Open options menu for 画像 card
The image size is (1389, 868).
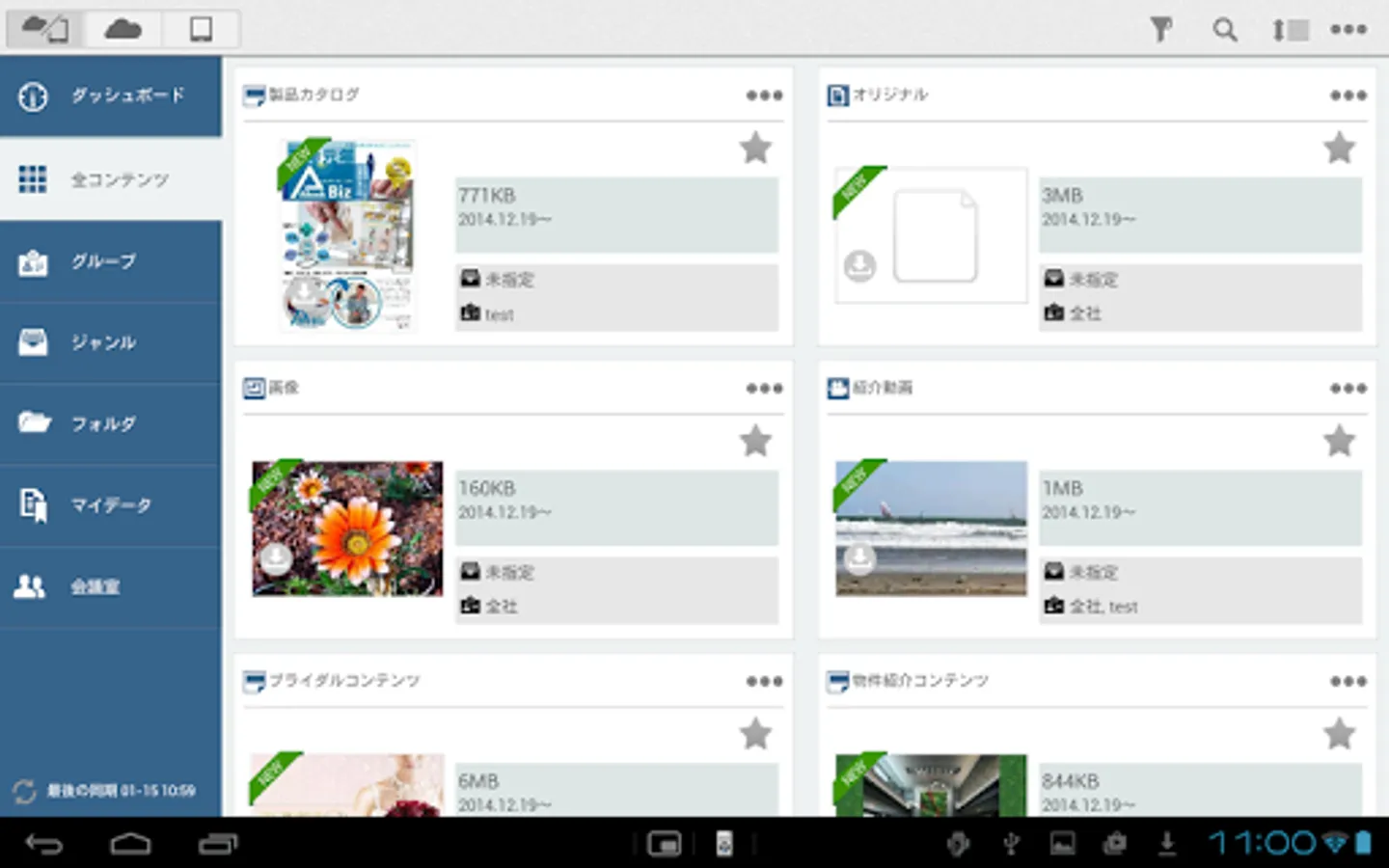(764, 388)
